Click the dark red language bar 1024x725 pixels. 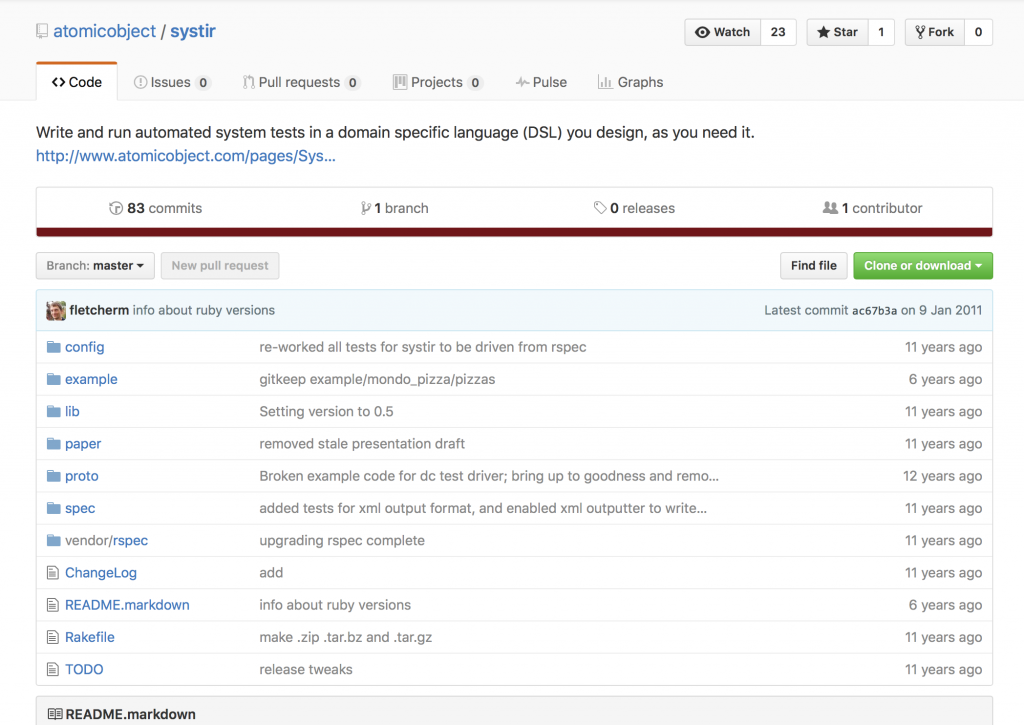coord(515,232)
